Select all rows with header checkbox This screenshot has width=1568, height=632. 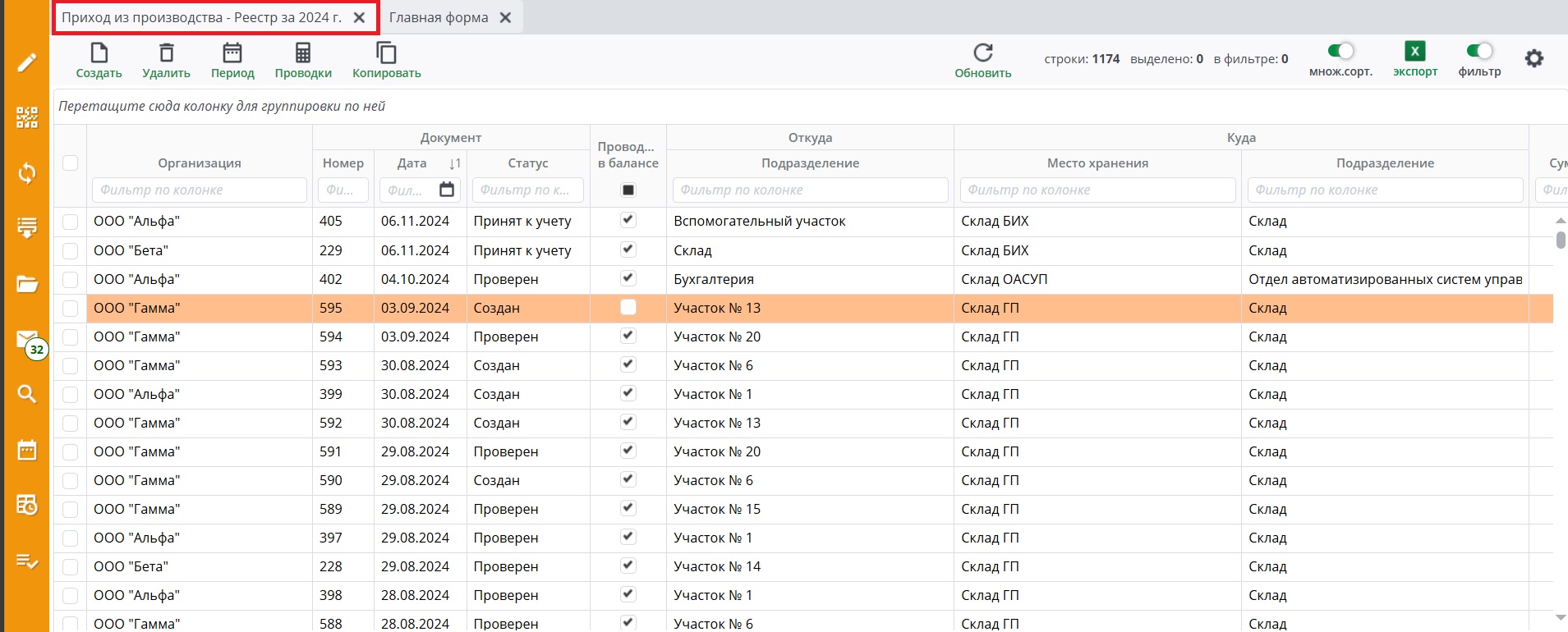tap(71, 163)
